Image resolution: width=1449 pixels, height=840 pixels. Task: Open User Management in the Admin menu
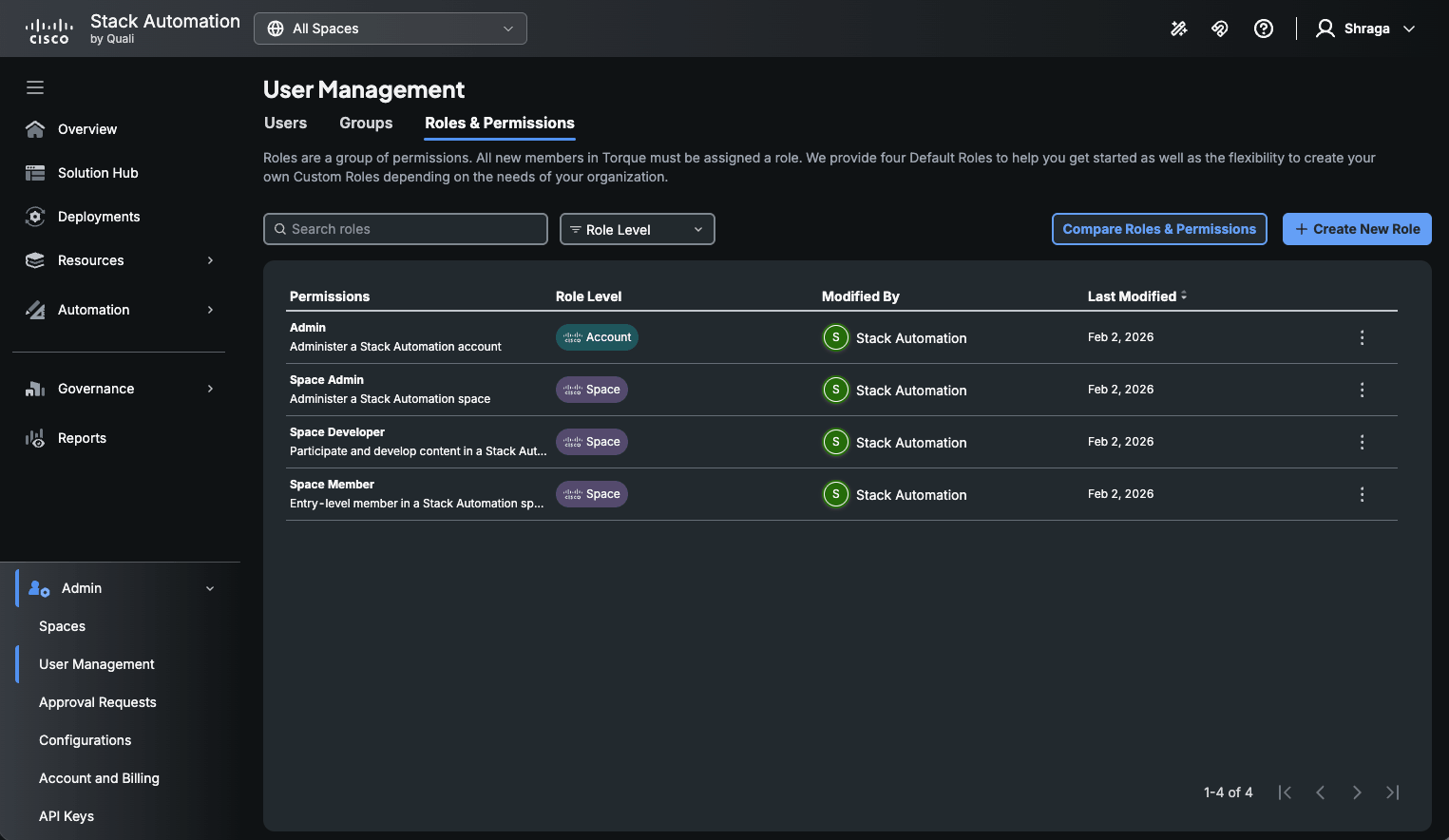(x=97, y=664)
